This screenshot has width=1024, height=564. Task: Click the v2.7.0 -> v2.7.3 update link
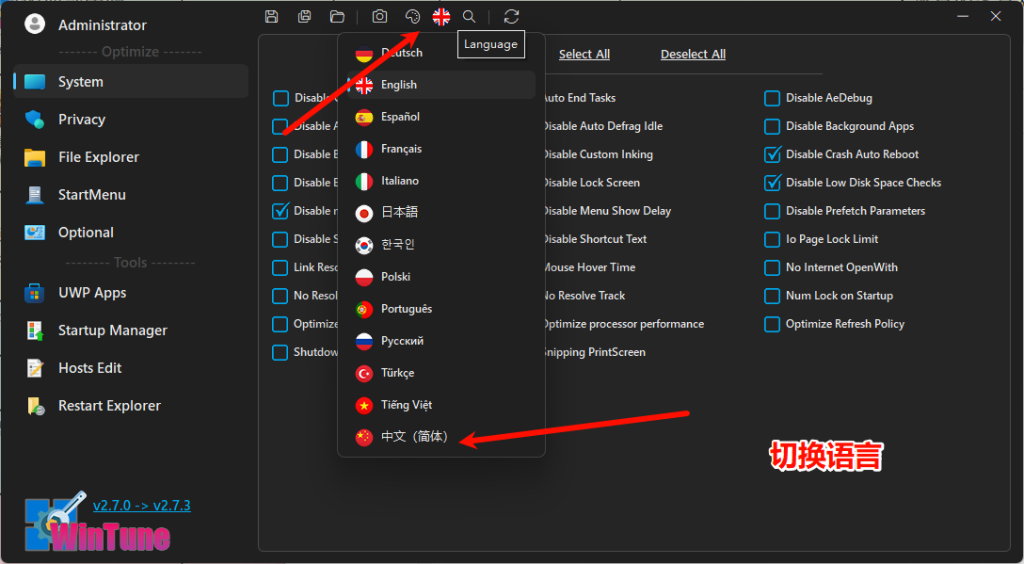141,505
